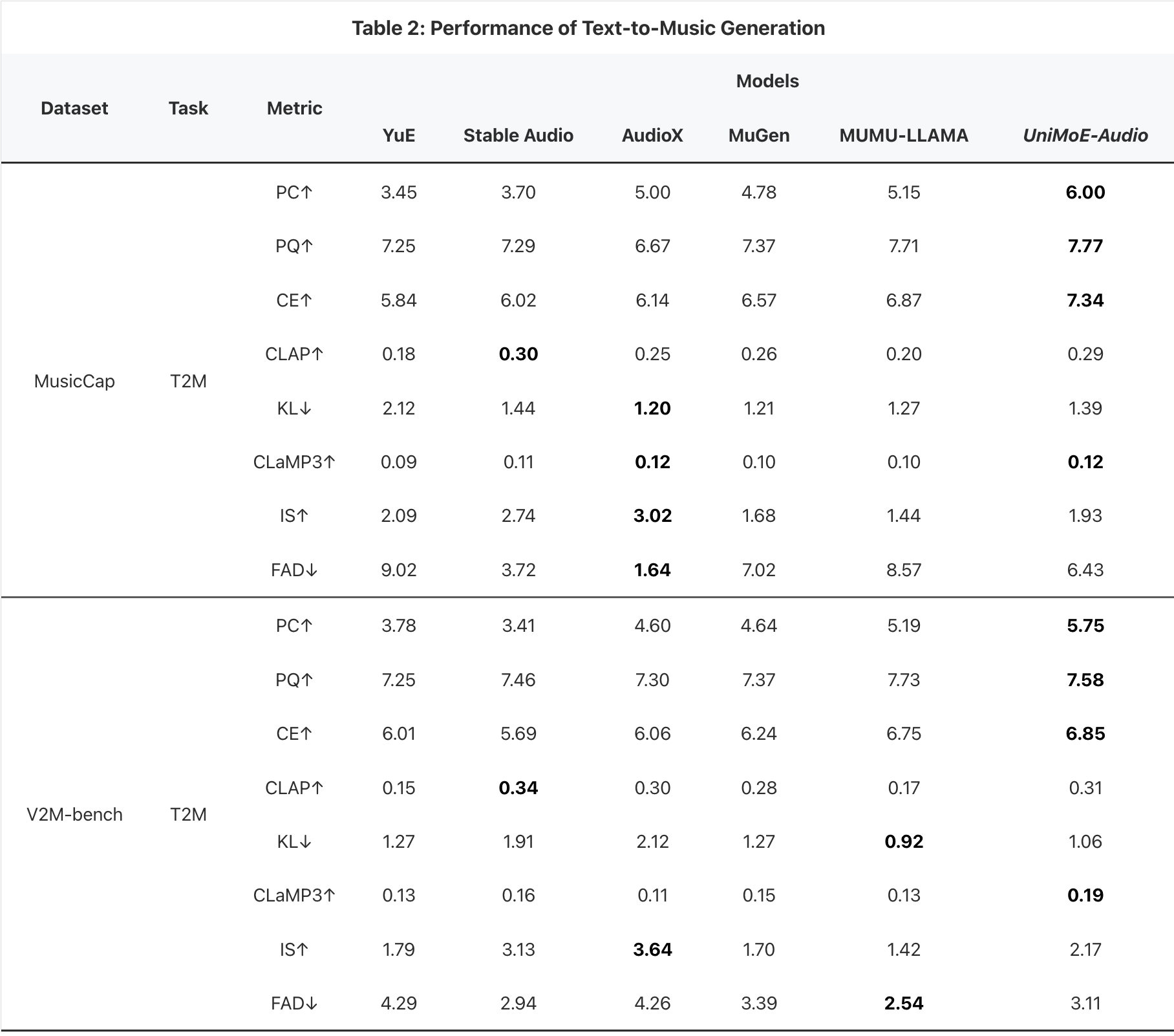Select the bold 0.92 KL value
This screenshot has height=1036, width=1174.
(x=904, y=841)
